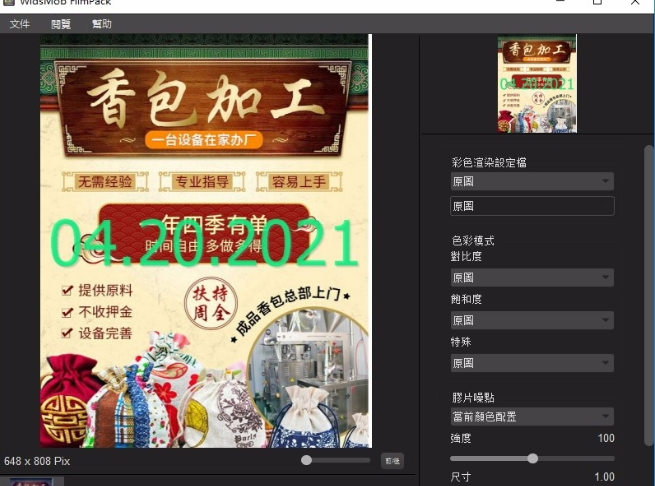Expand the 飽和度 dropdown
655x486 pixels.
(531, 320)
